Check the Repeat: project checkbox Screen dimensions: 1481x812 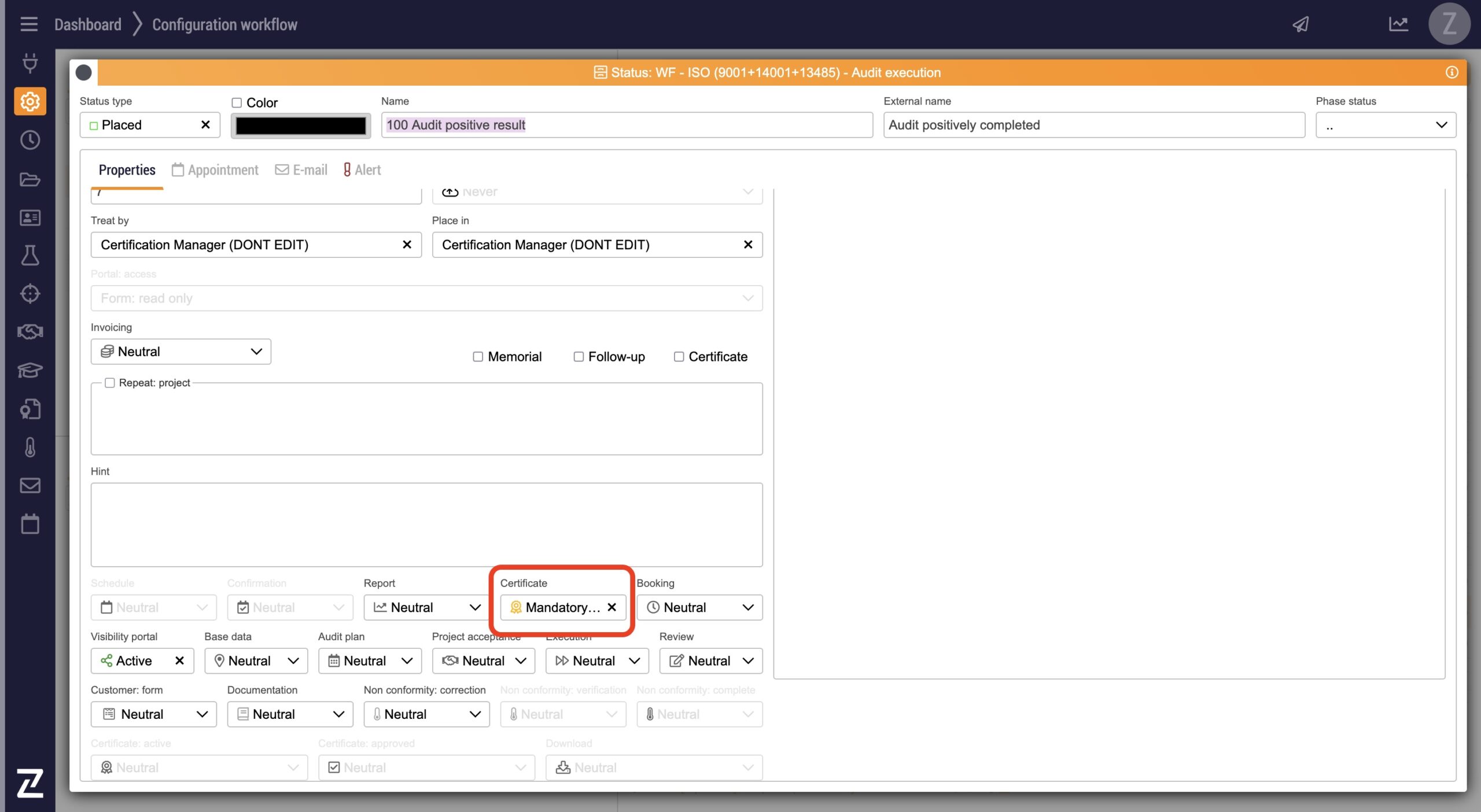click(109, 383)
